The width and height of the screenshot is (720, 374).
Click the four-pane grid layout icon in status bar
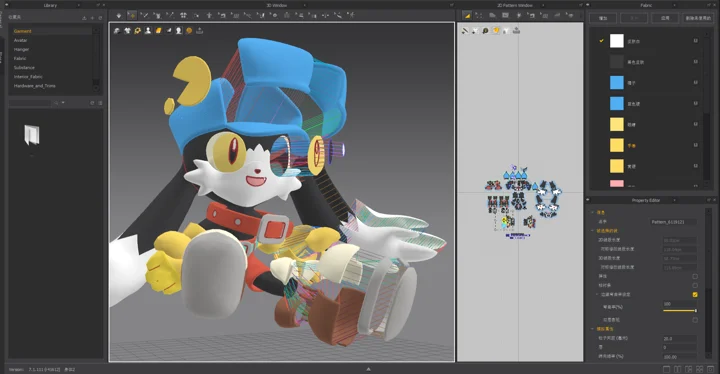click(x=700, y=369)
